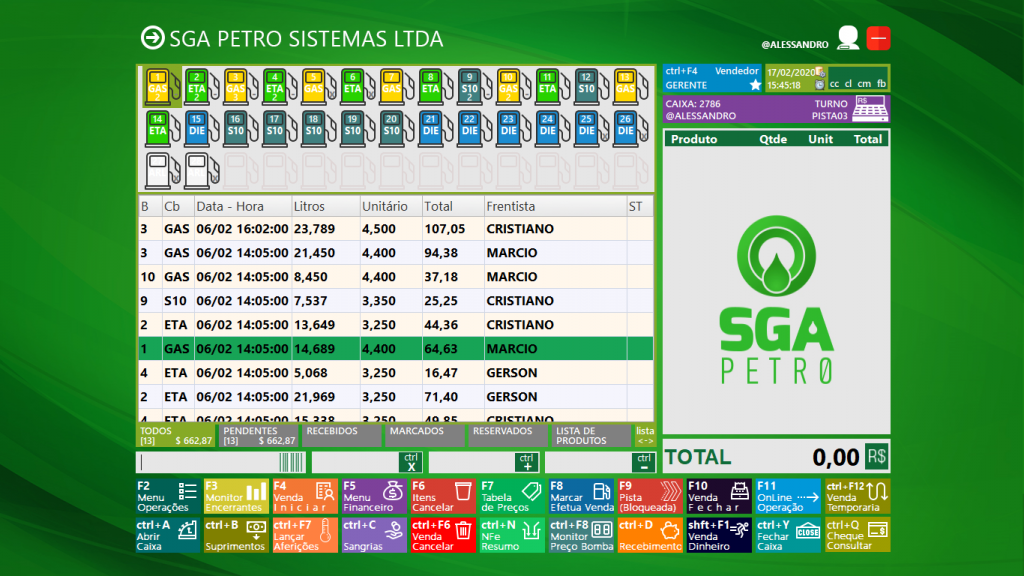Open F7 Tabela de Preços

point(512,496)
